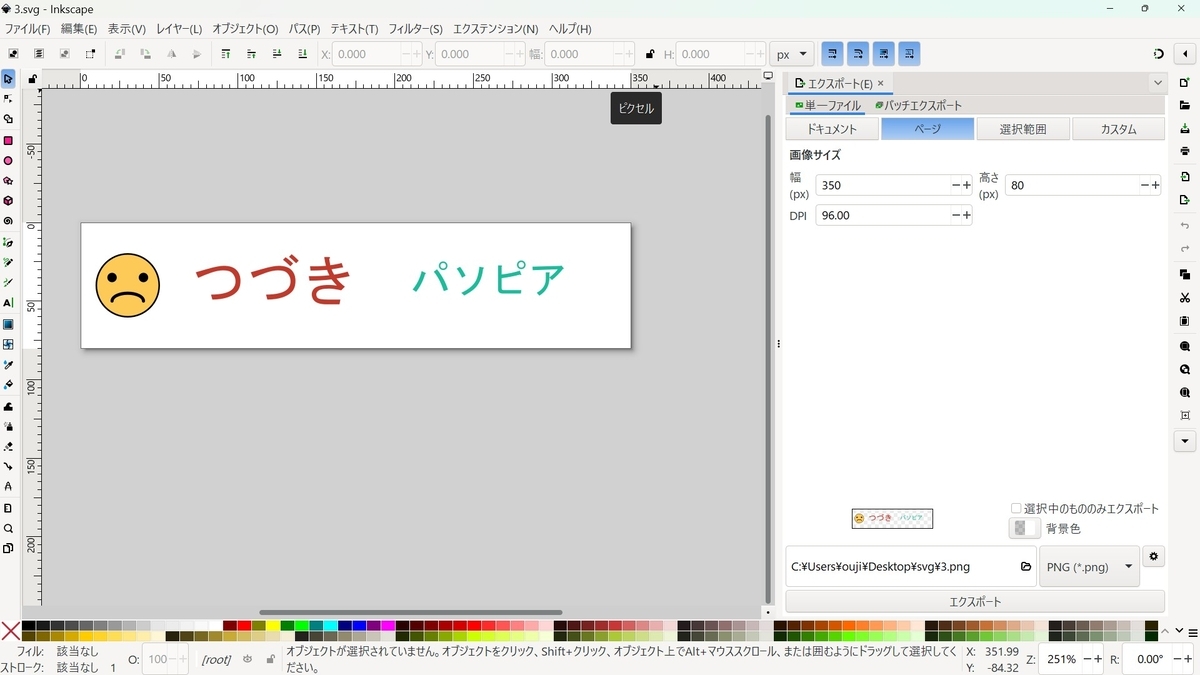Click the no-color X swatch
The height and width of the screenshot is (675, 1200).
click(10, 631)
